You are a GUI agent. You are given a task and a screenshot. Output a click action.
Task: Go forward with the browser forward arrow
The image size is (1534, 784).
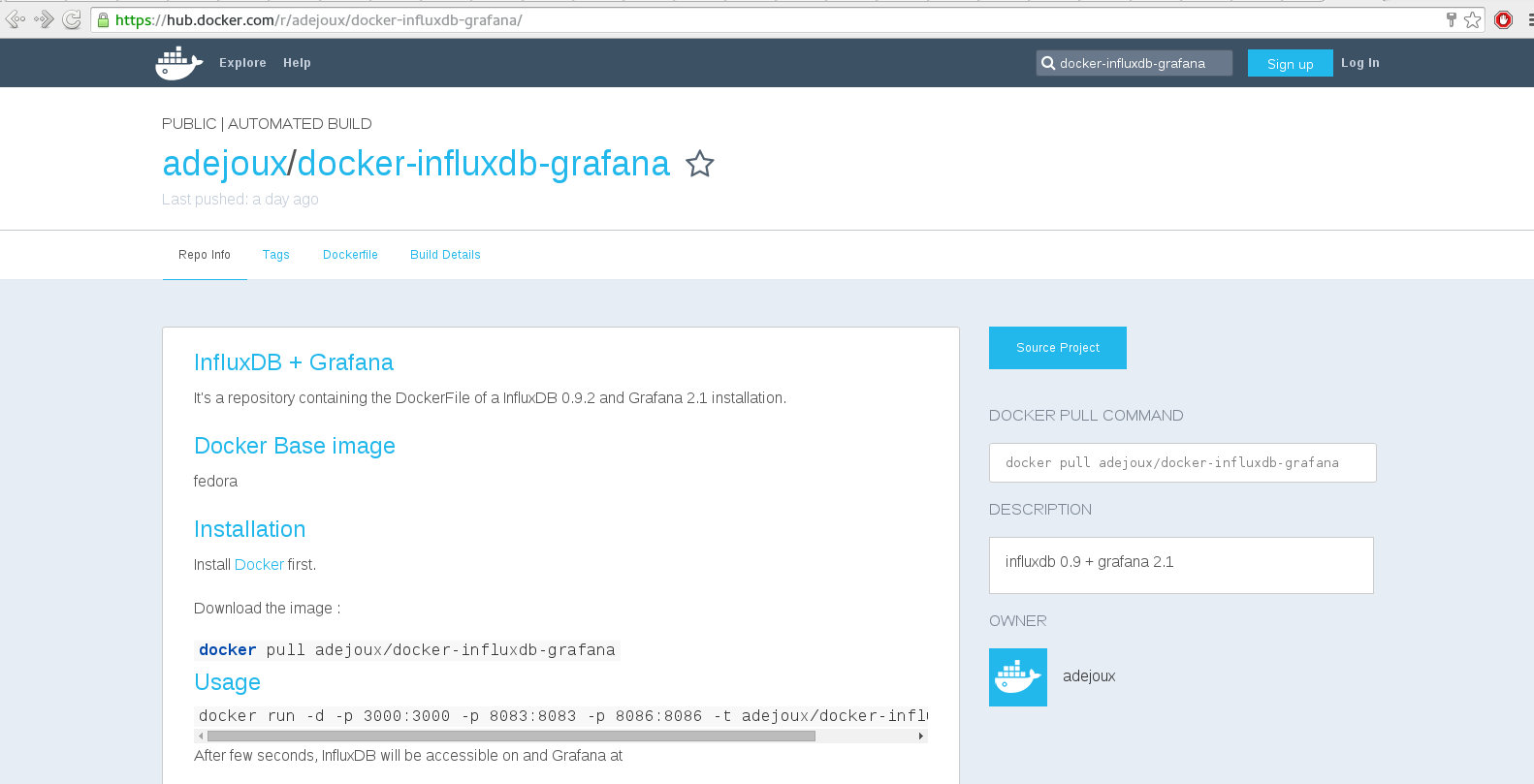[44, 19]
